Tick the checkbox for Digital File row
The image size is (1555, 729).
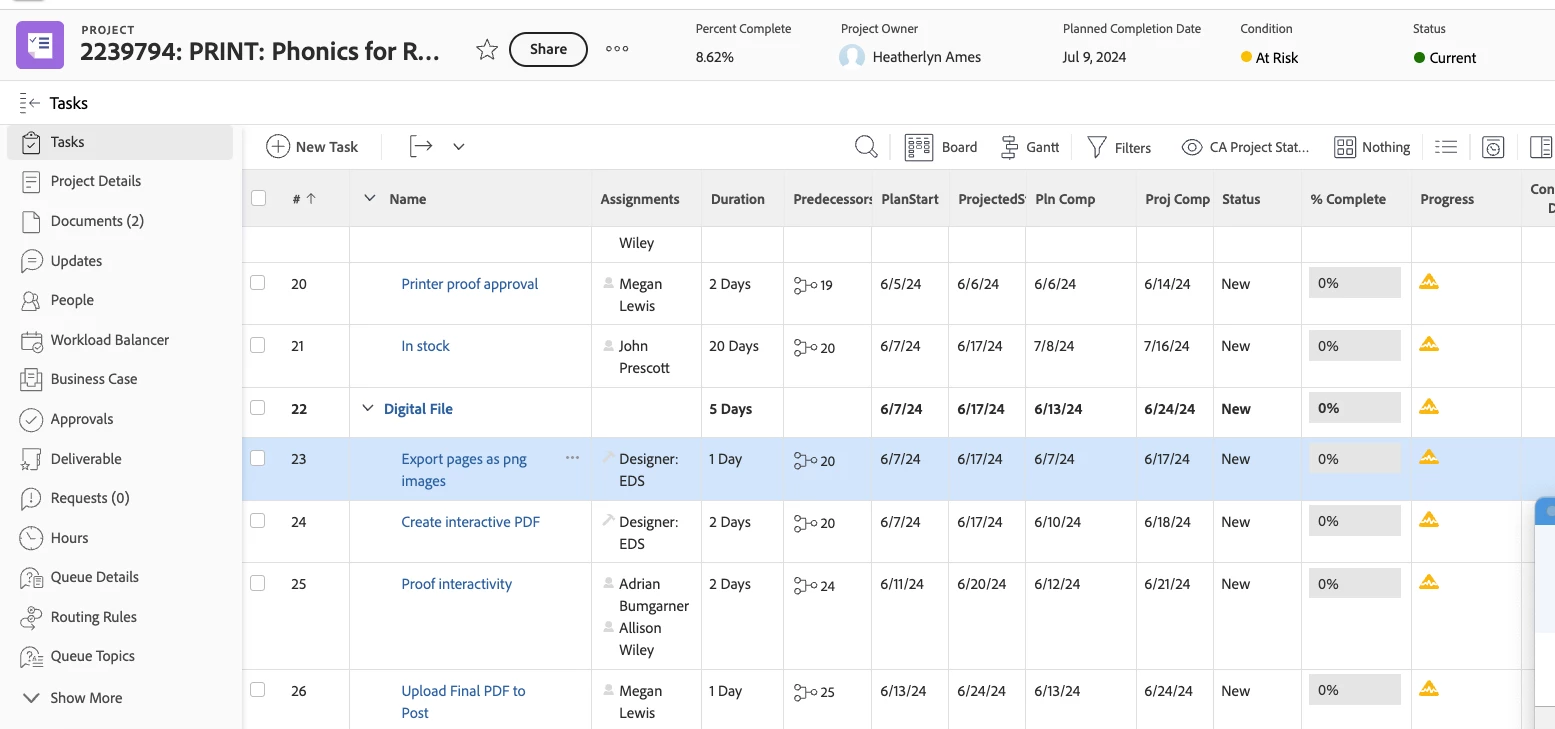click(258, 408)
